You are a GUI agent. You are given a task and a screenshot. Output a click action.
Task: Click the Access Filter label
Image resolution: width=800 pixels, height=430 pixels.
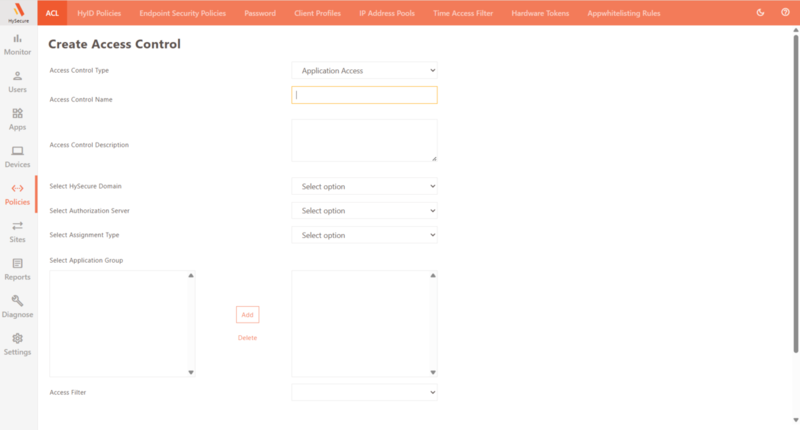click(68, 392)
